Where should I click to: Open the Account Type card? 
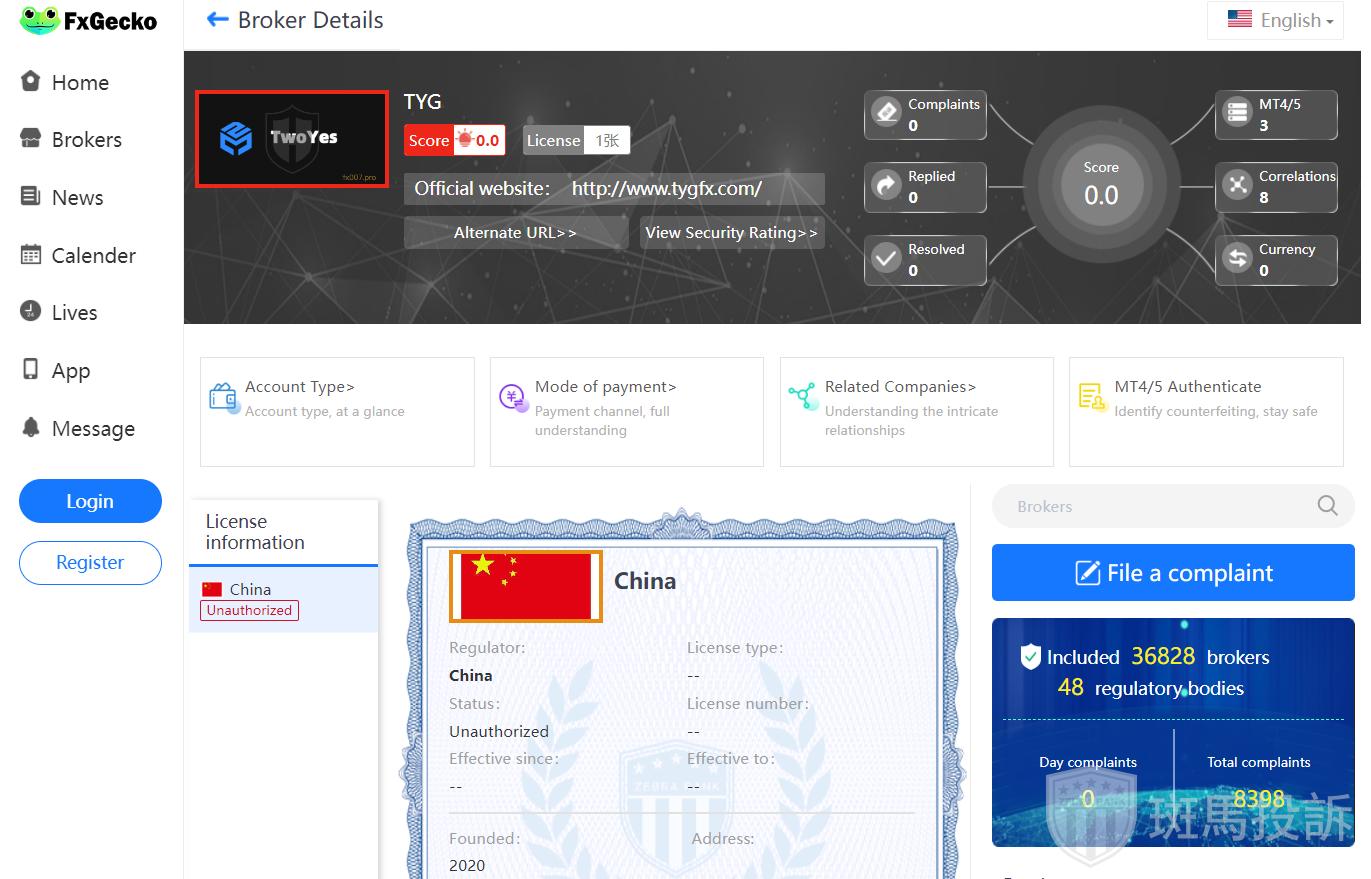(x=337, y=411)
